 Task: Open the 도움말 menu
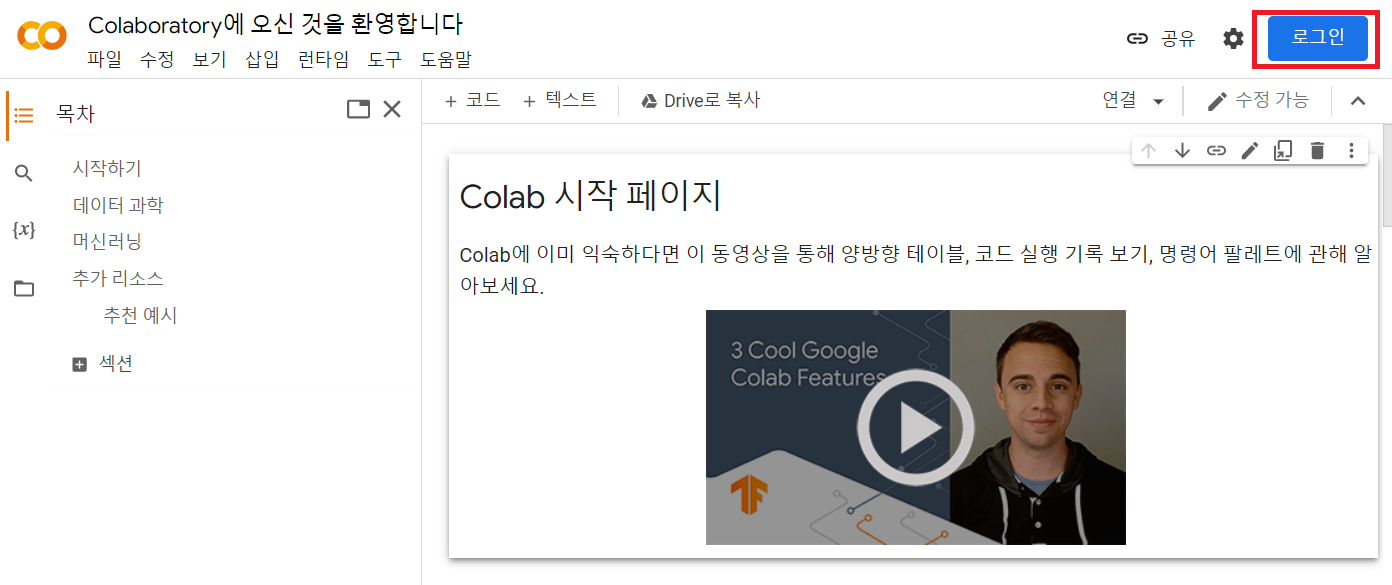[446, 59]
